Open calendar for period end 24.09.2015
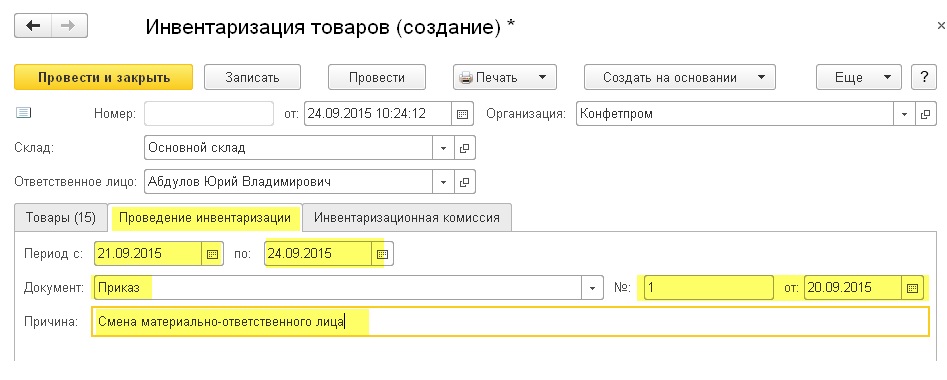Screen dimensions: 947x380 click(382, 254)
